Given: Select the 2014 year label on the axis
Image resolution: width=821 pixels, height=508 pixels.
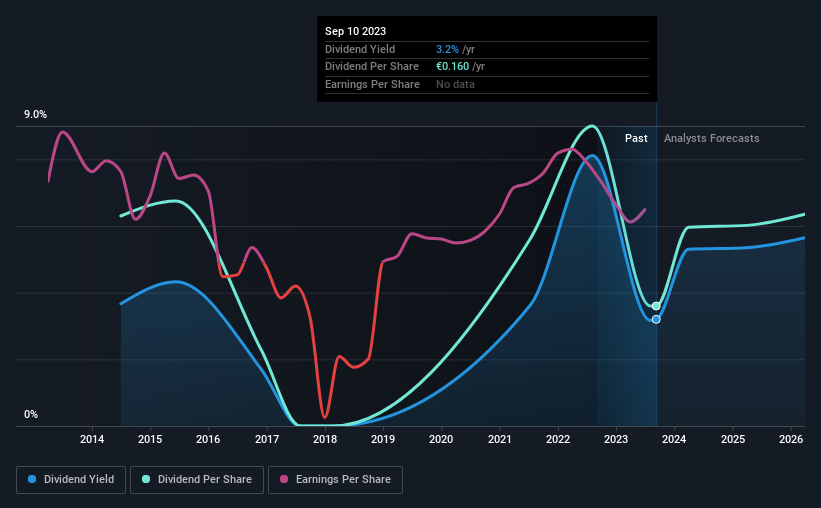Looking at the screenshot, I should tap(92, 439).
